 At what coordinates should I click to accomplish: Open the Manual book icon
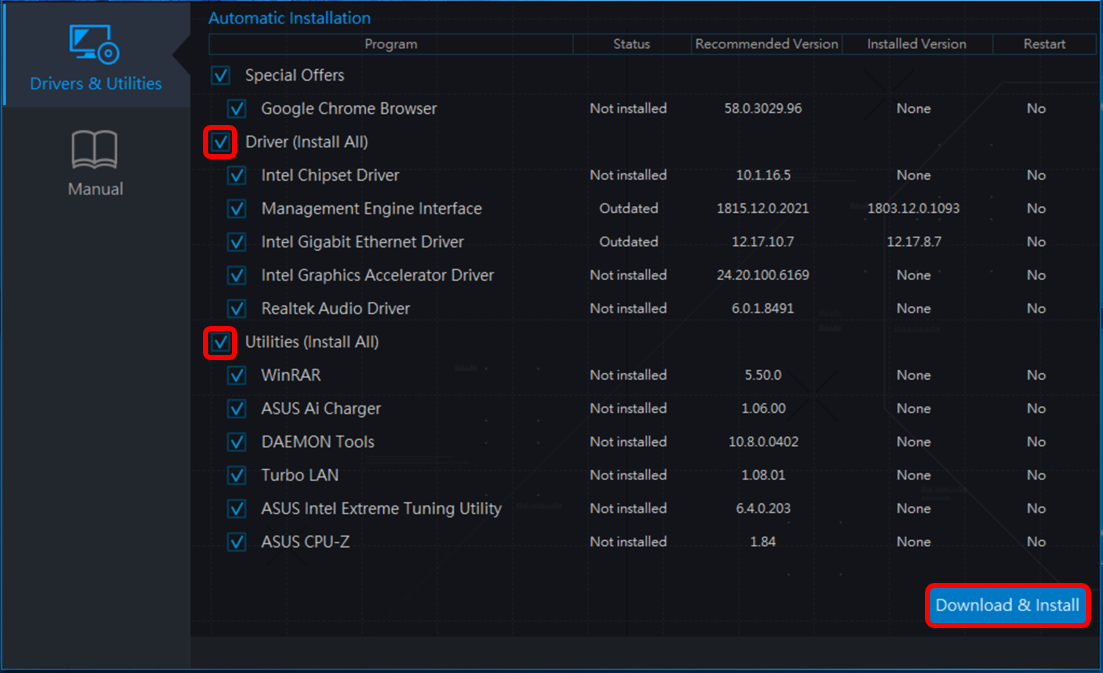(x=94, y=149)
